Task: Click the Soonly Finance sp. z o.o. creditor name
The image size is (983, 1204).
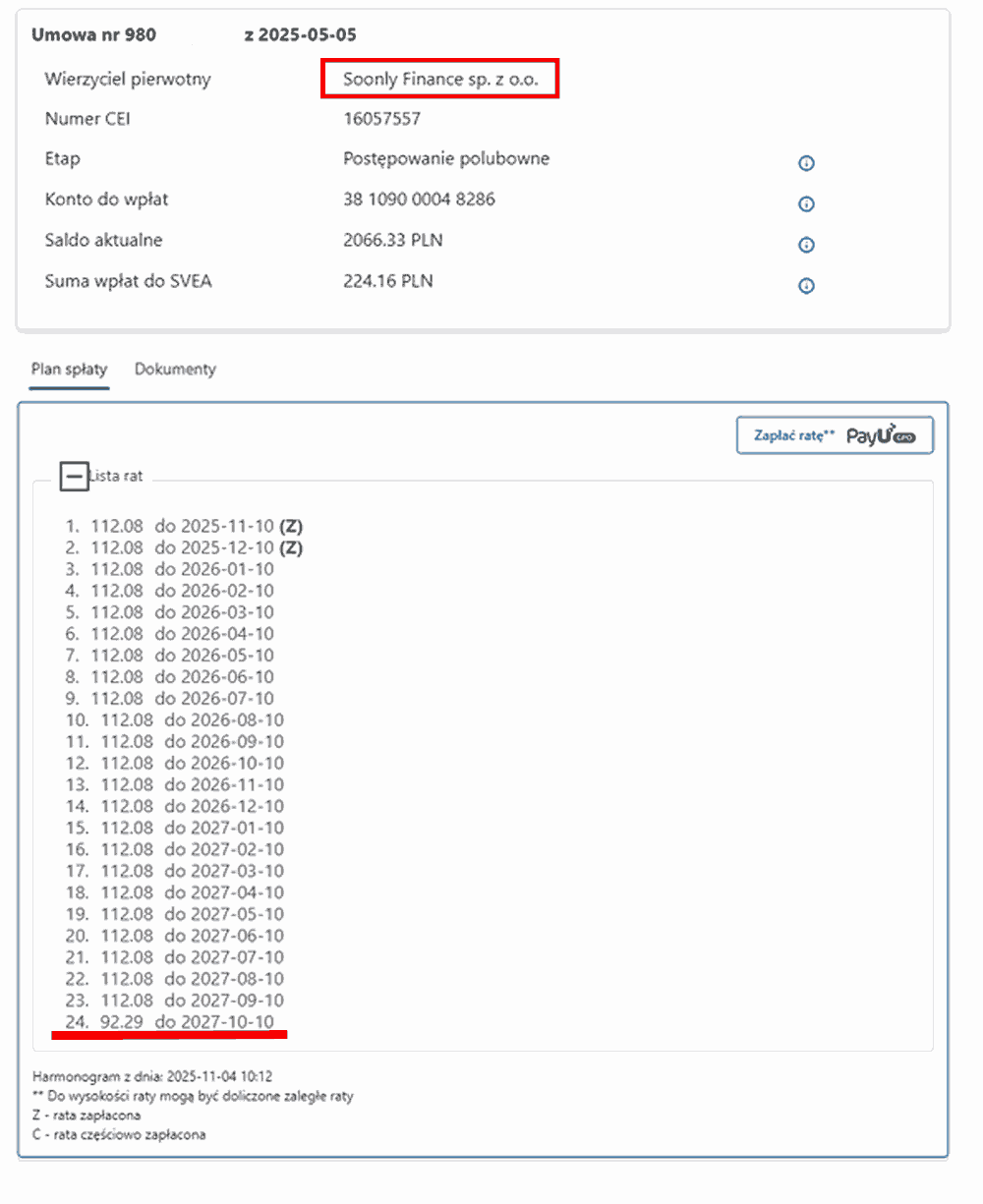Action: click(x=440, y=80)
